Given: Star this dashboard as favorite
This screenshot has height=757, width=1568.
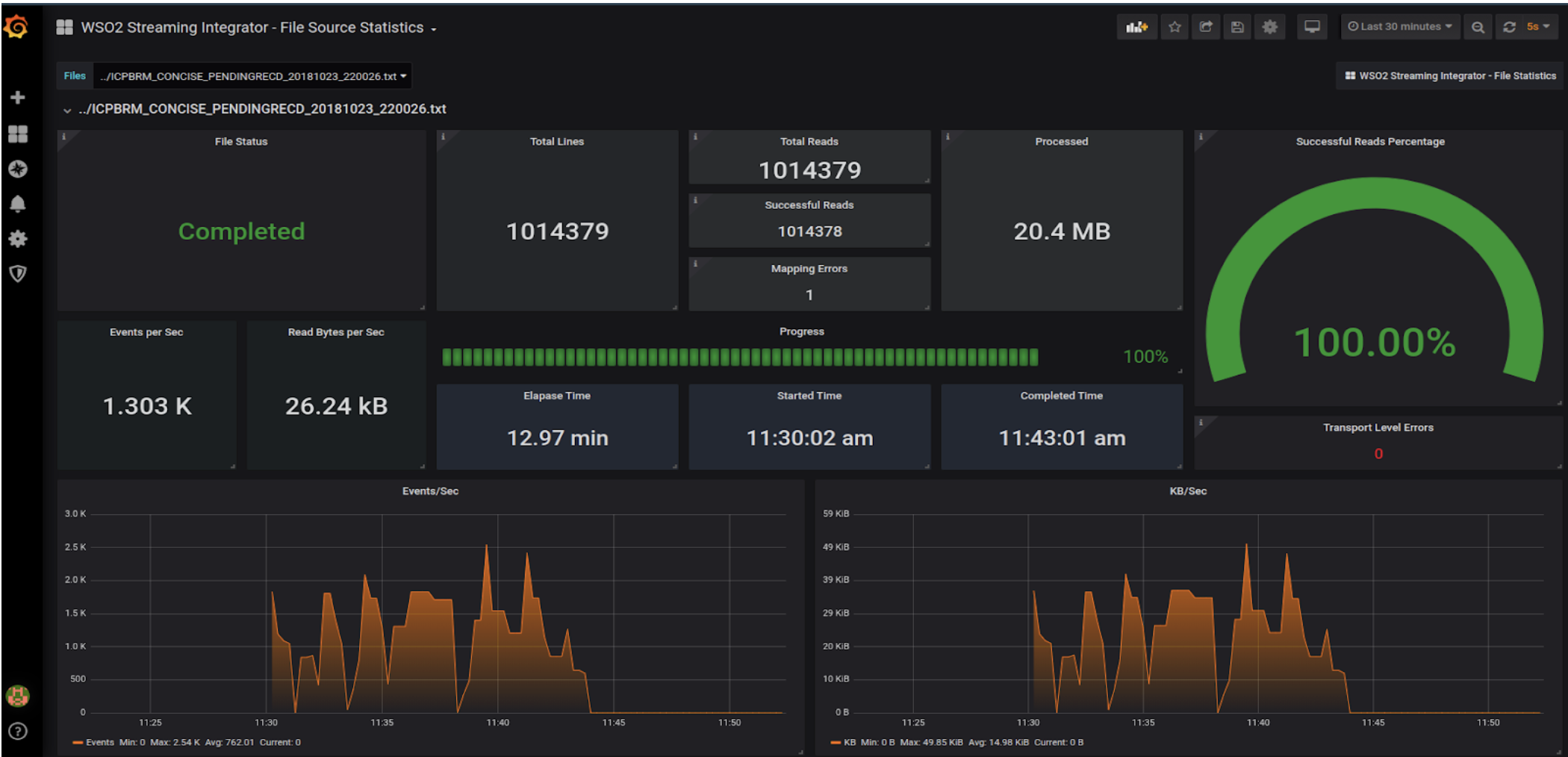Looking at the screenshot, I should coord(1175,27).
